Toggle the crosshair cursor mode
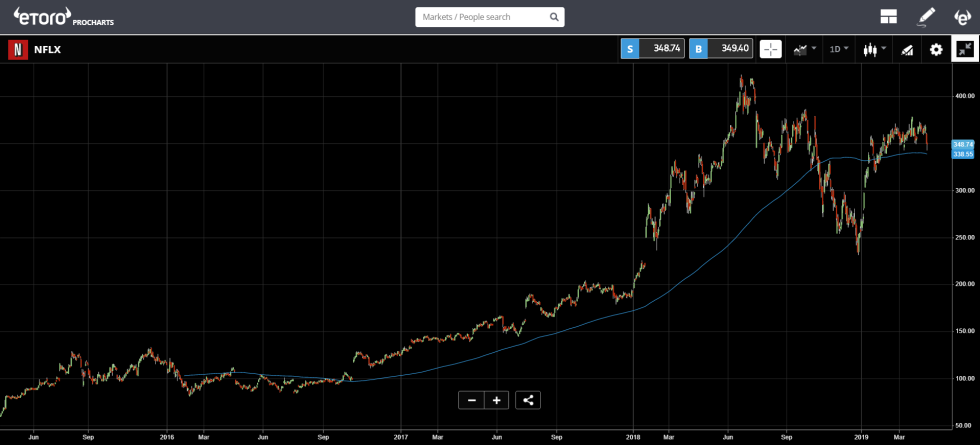Viewport: 980px width, 445px height. coord(770,49)
